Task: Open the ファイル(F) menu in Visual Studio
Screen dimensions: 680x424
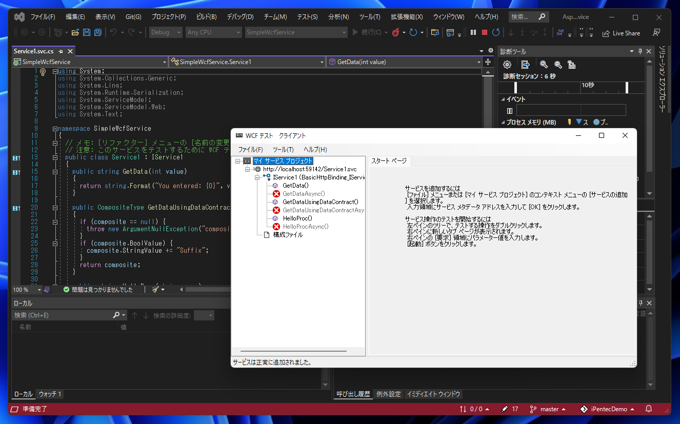Action: click(42, 17)
